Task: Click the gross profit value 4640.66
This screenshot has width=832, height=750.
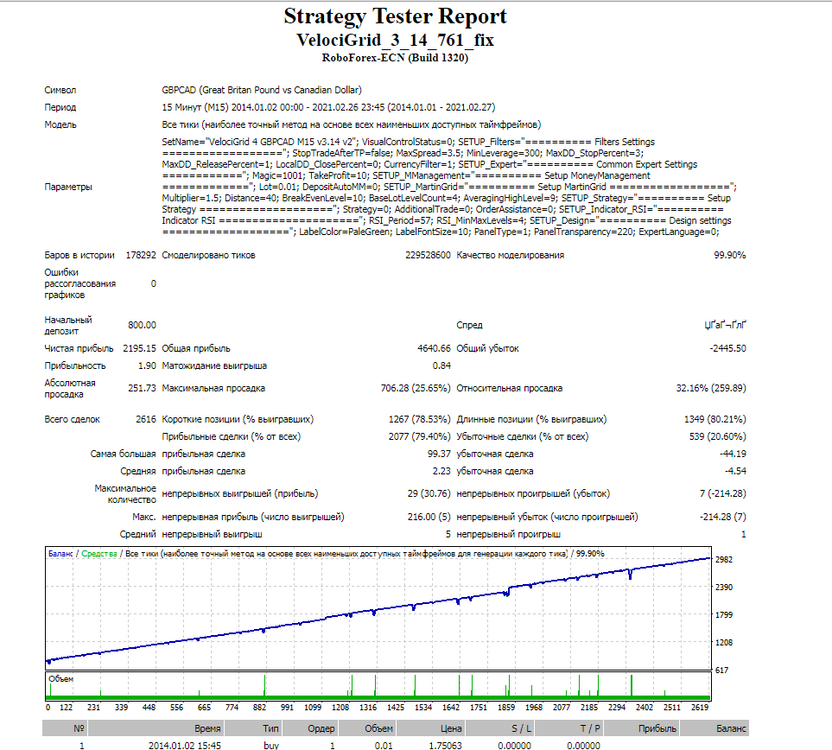Action: click(x=434, y=349)
